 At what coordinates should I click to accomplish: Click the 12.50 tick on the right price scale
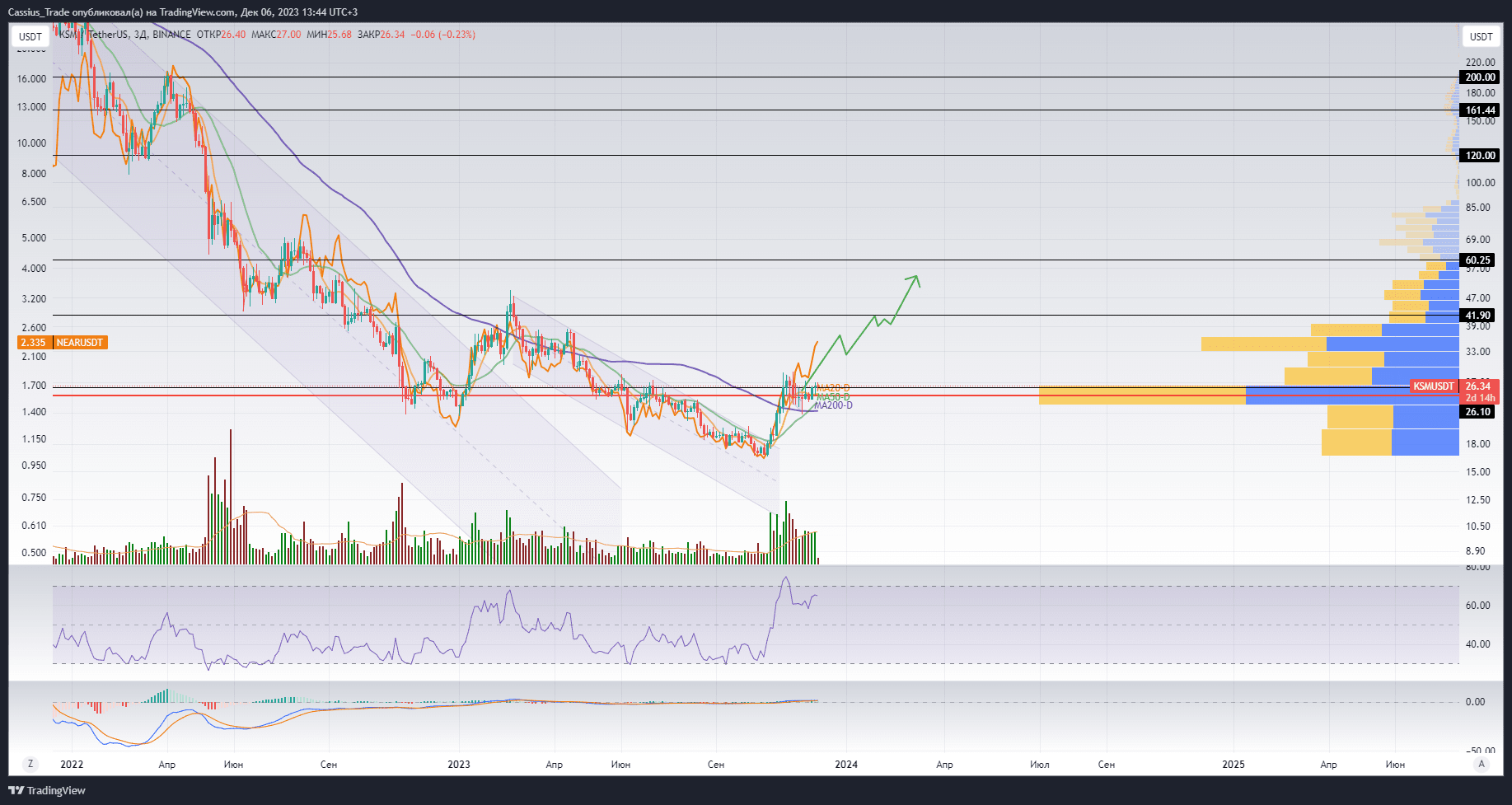coord(1478,500)
